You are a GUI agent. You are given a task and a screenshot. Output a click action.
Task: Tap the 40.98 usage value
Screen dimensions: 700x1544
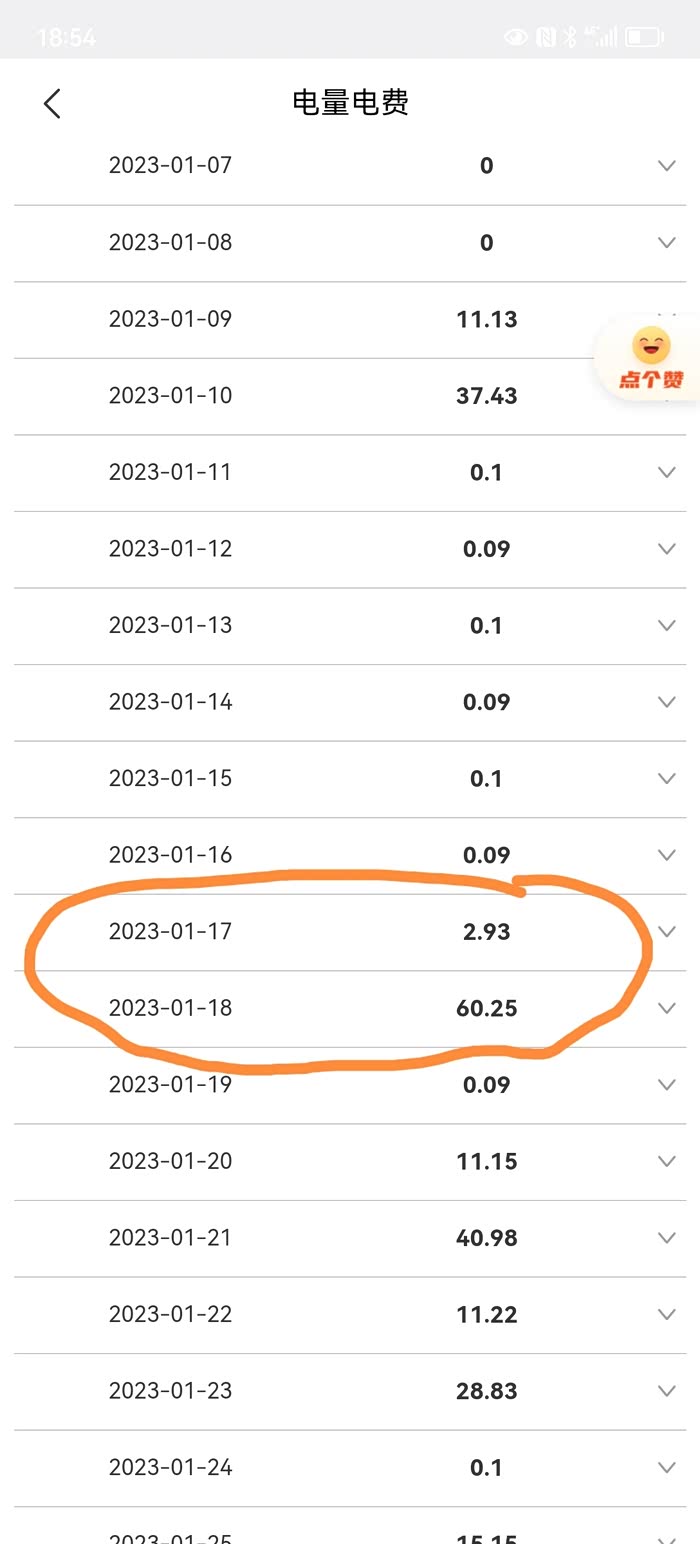[486, 1238]
